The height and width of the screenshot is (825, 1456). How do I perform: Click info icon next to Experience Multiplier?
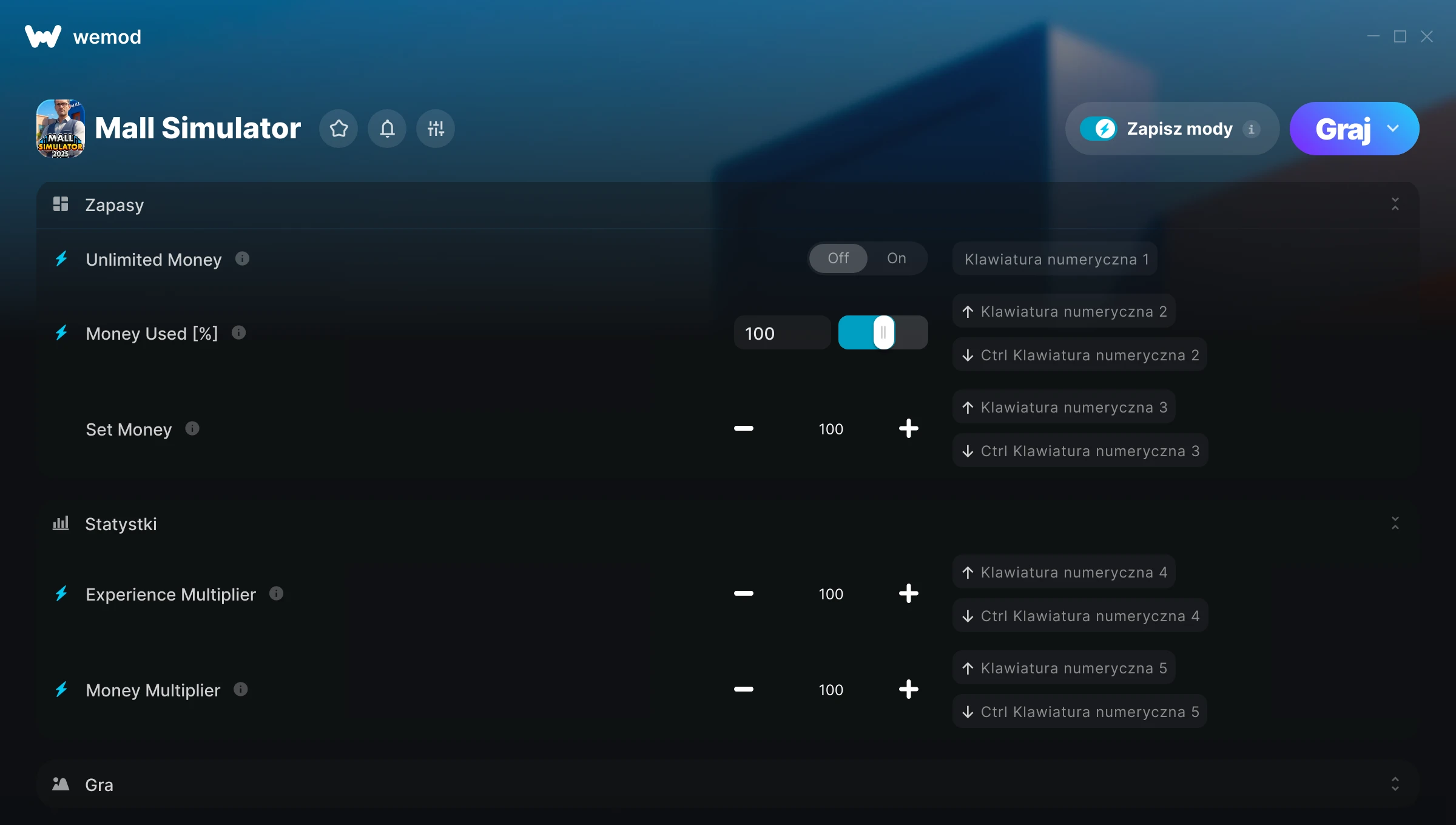276,594
